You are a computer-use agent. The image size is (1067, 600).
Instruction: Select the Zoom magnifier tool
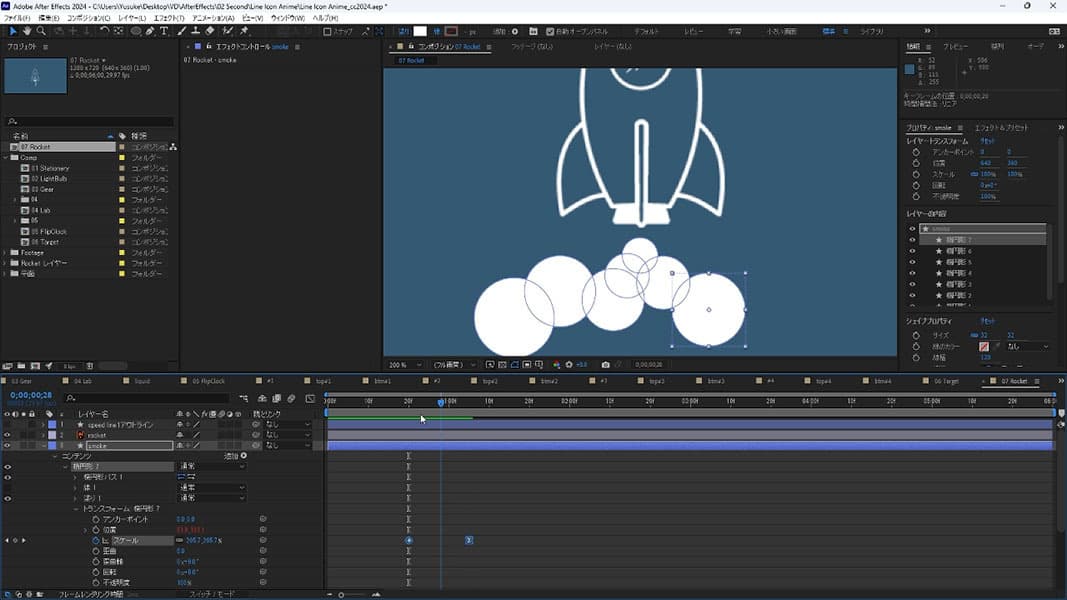click(x=41, y=31)
